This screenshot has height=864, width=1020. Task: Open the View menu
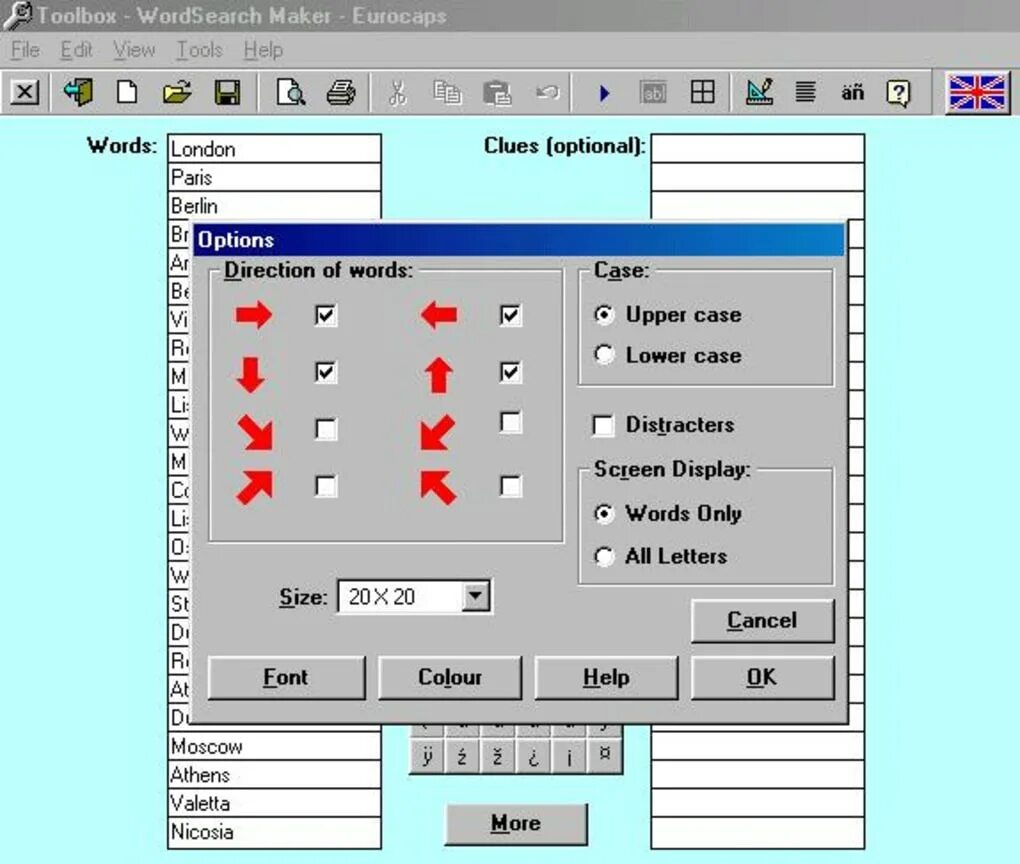click(134, 50)
